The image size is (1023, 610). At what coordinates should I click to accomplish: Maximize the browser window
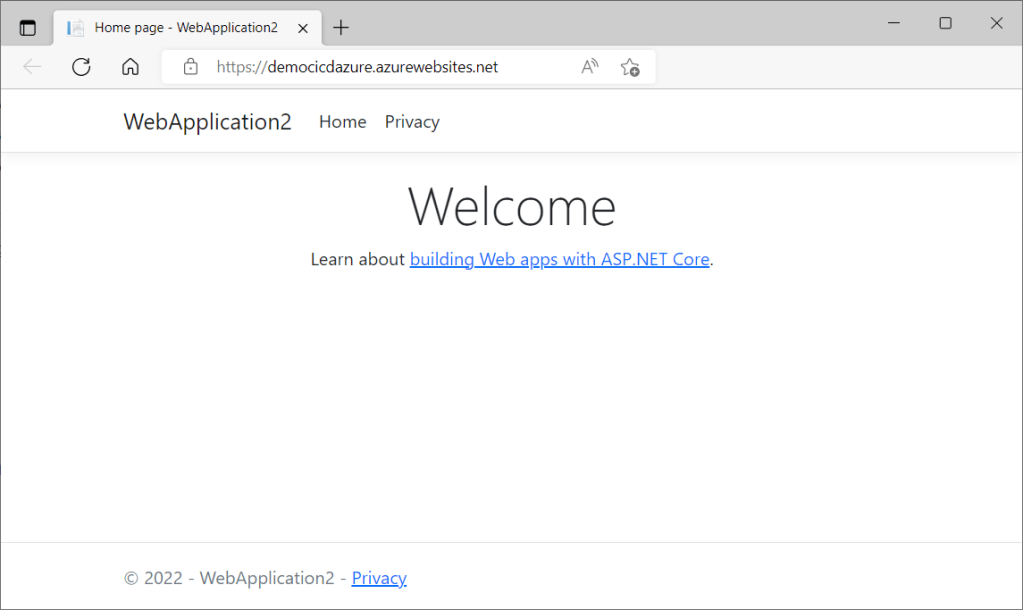click(x=945, y=24)
